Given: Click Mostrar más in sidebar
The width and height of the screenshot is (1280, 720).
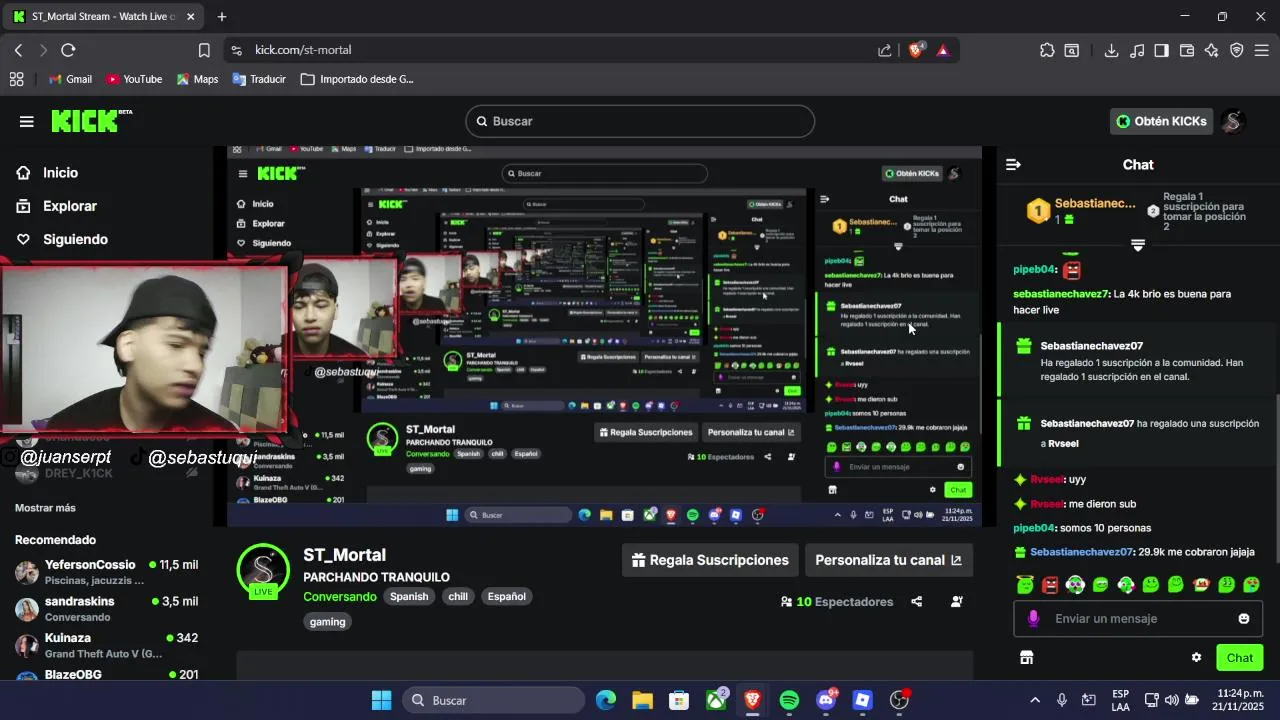Looking at the screenshot, I should pyautogui.click(x=45, y=508).
